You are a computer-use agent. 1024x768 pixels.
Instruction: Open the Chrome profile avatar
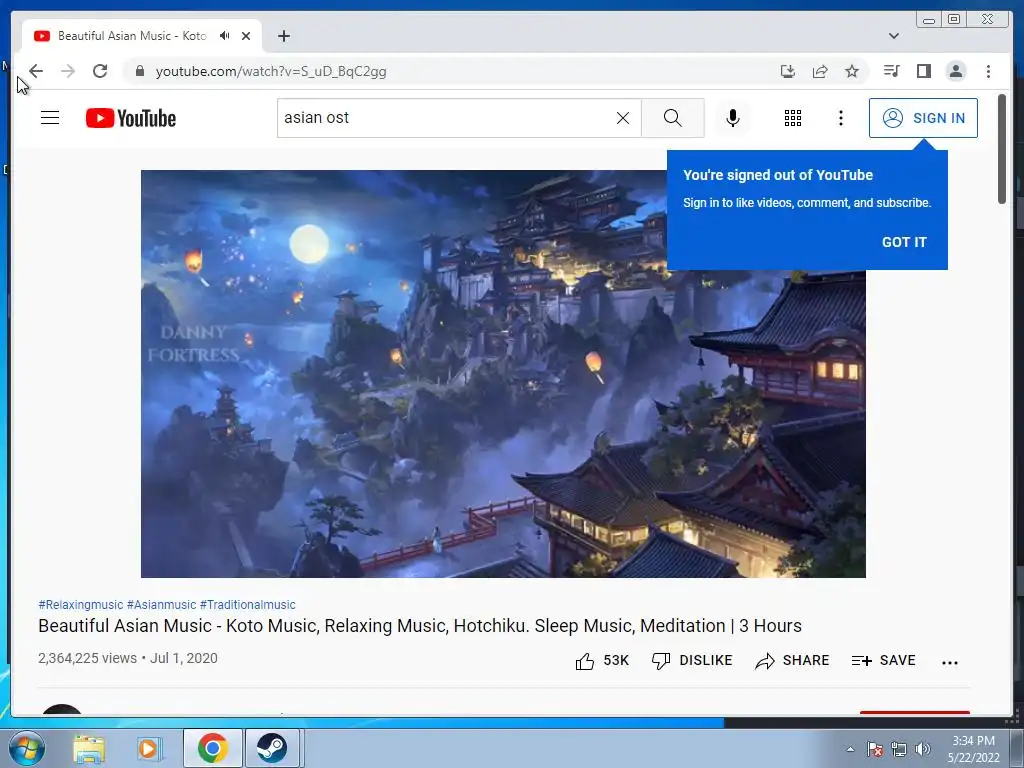tap(956, 71)
